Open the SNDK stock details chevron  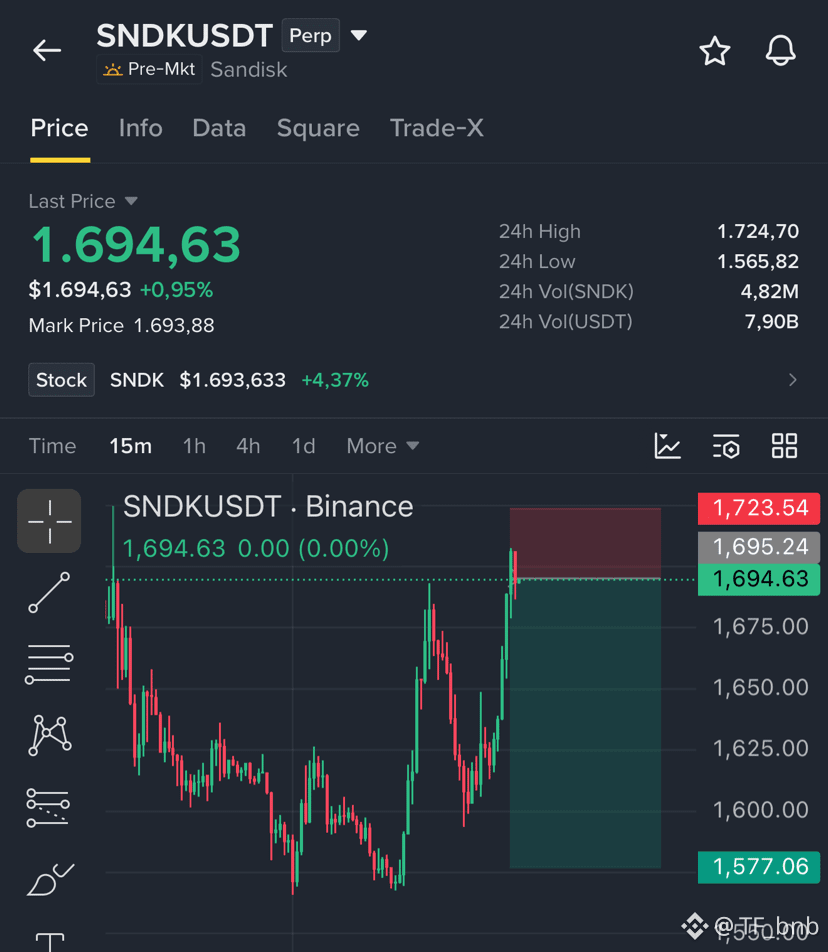pyautogui.click(x=792, y=380)
